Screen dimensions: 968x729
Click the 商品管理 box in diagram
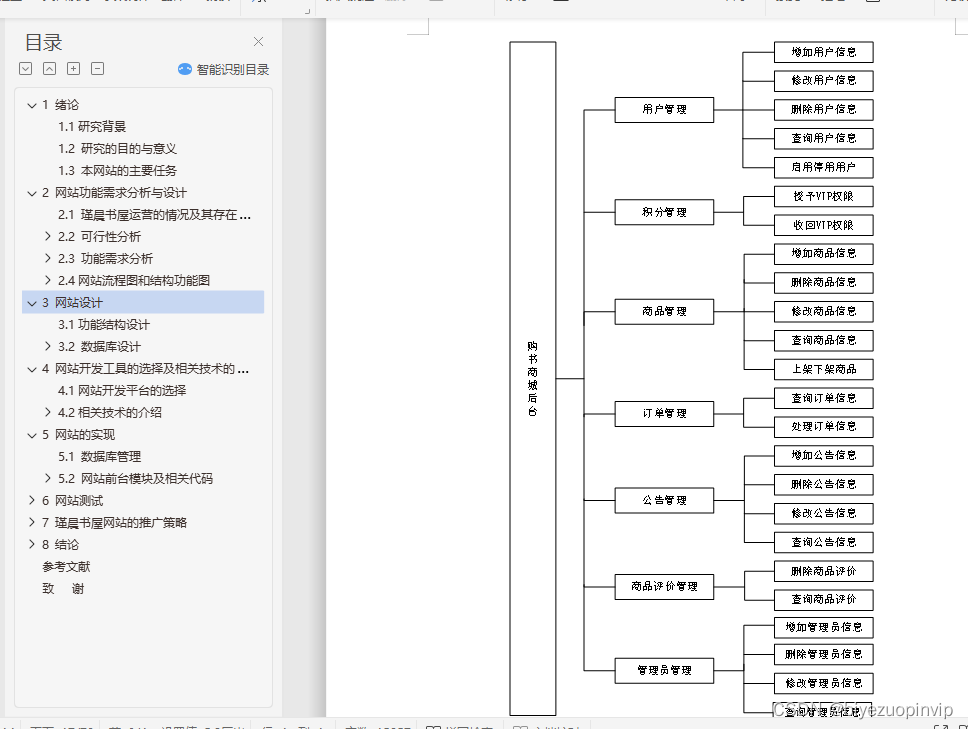664,312
